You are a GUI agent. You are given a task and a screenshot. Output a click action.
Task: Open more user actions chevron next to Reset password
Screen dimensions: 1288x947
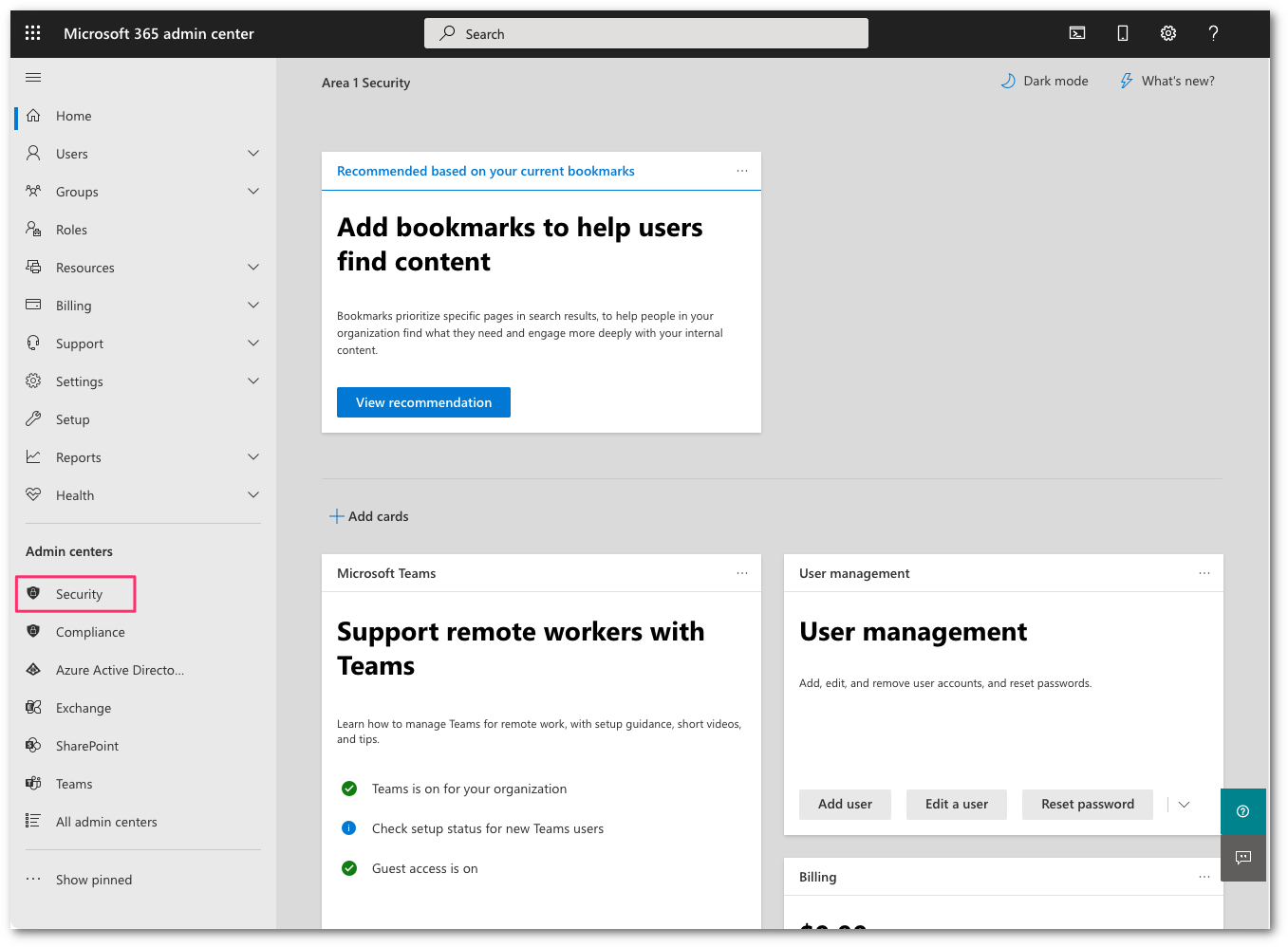coord(1183,804)
